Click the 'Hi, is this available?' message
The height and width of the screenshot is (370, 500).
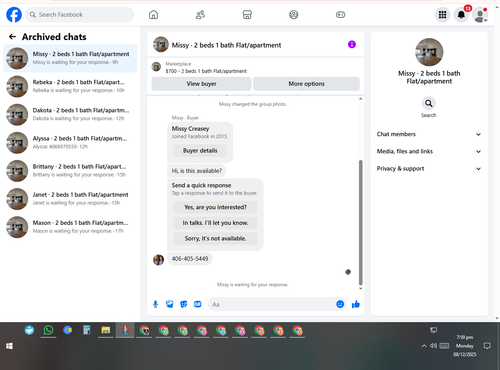click(x=197, y=171)
